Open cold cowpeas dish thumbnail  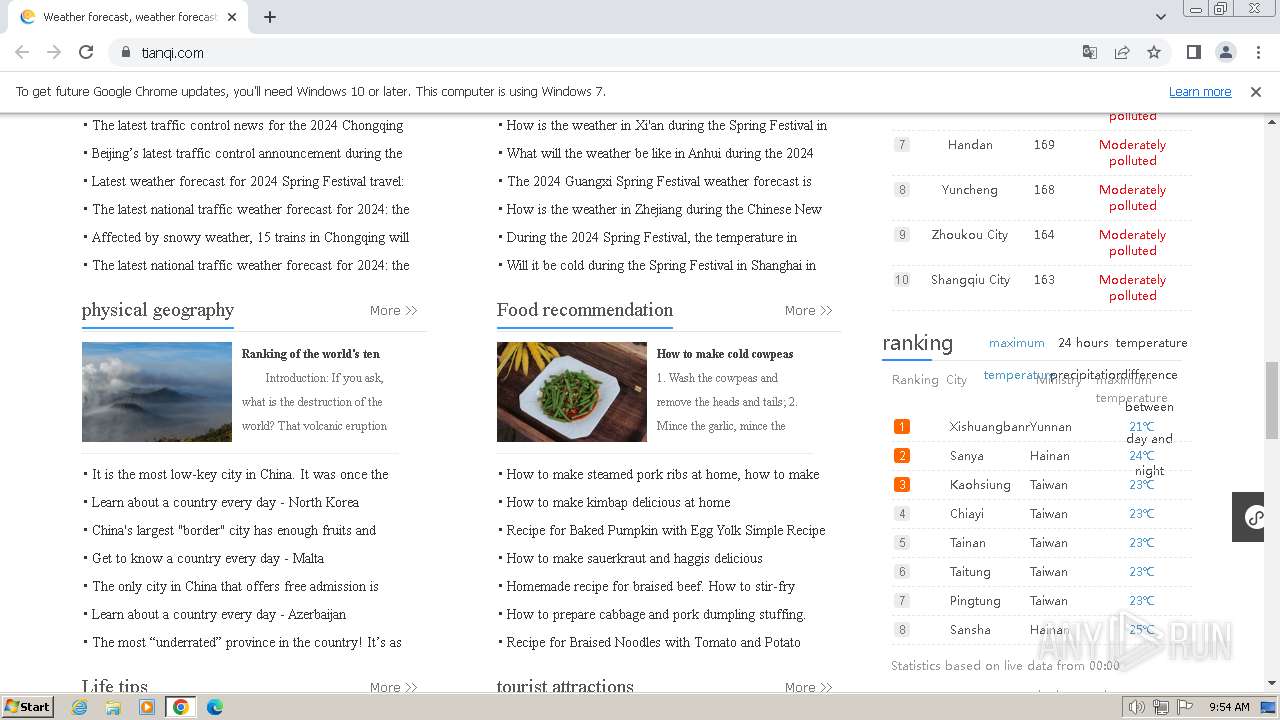click(x=572, y=392)
